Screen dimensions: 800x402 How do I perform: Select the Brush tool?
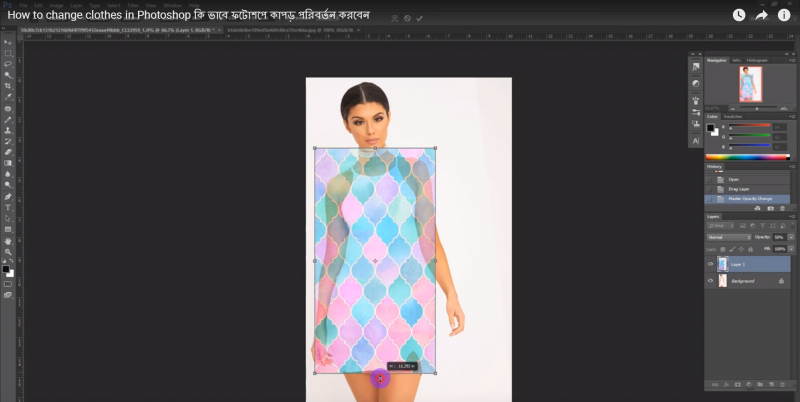click(x=8, y=120)
